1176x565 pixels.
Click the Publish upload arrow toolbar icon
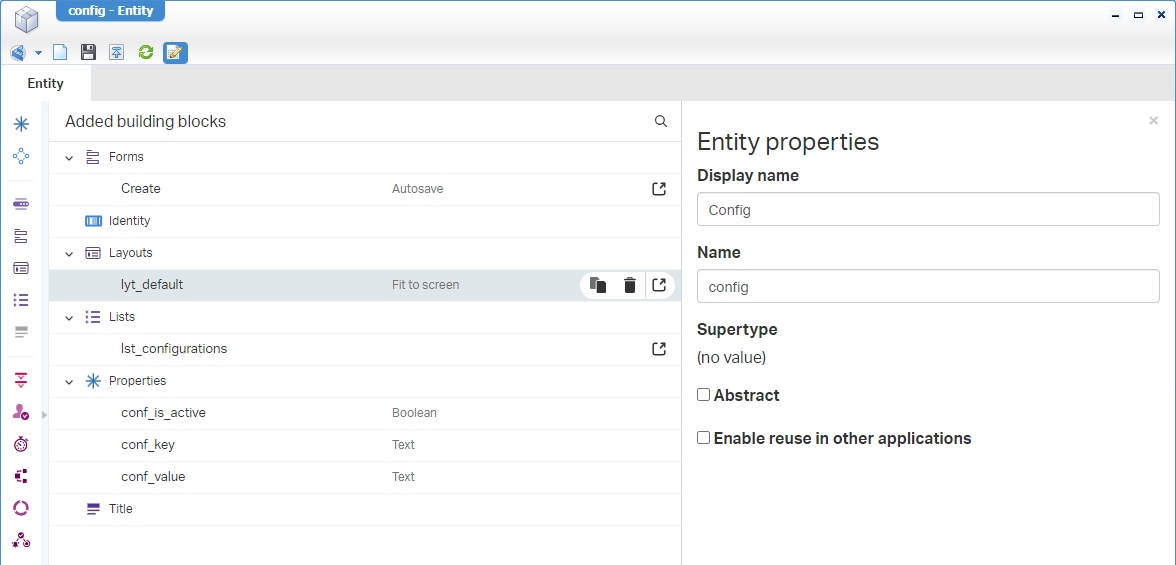pyautogui.click(x=117, y=52)
